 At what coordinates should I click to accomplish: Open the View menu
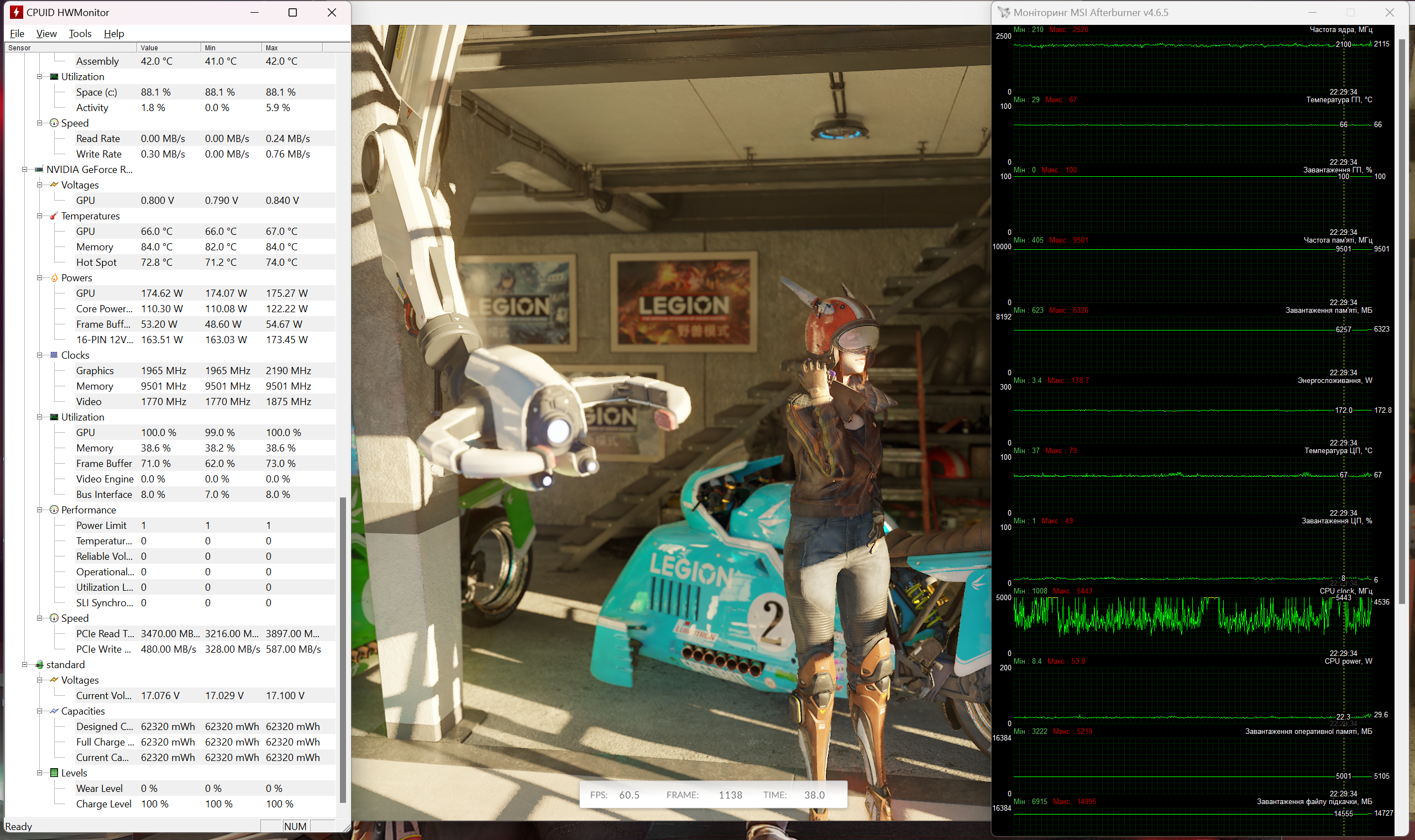click(46, 33)
